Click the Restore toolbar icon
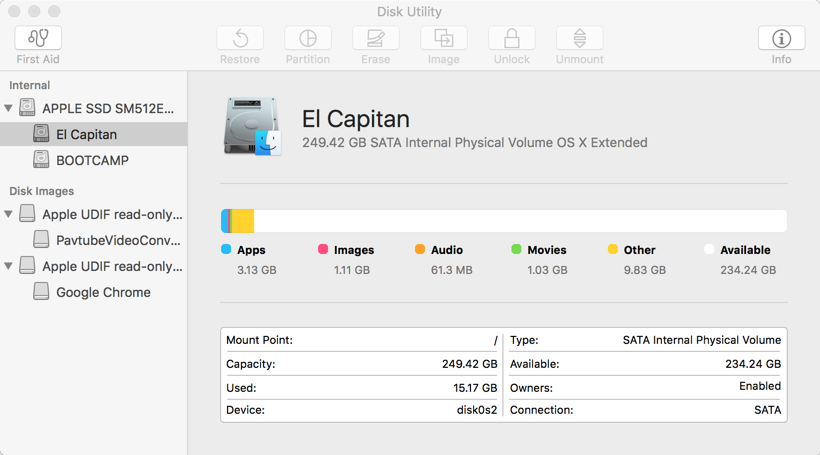This screenshot has height=455, width=820. click(240, 39)
